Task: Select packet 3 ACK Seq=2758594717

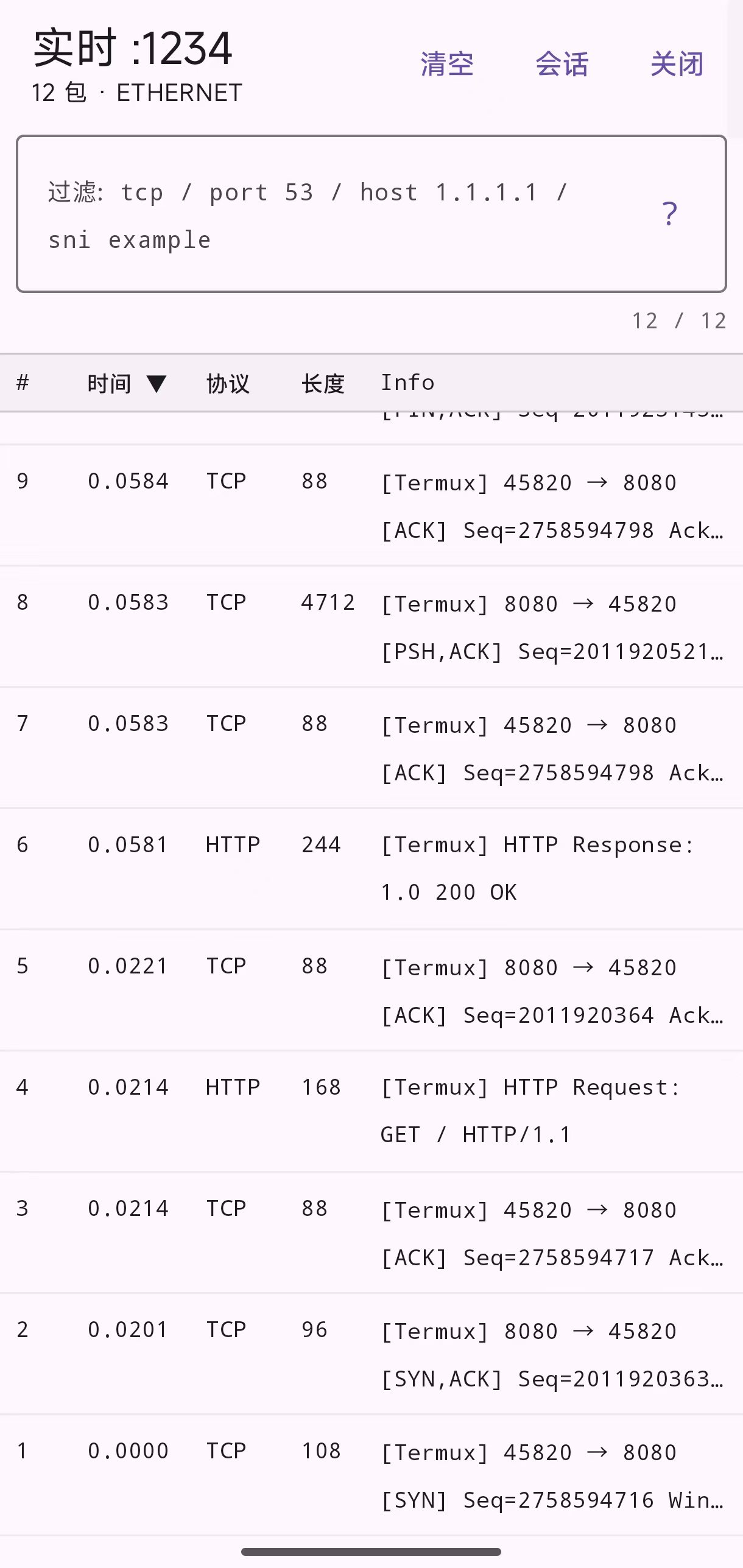Action: click(x=371, y=1233)
